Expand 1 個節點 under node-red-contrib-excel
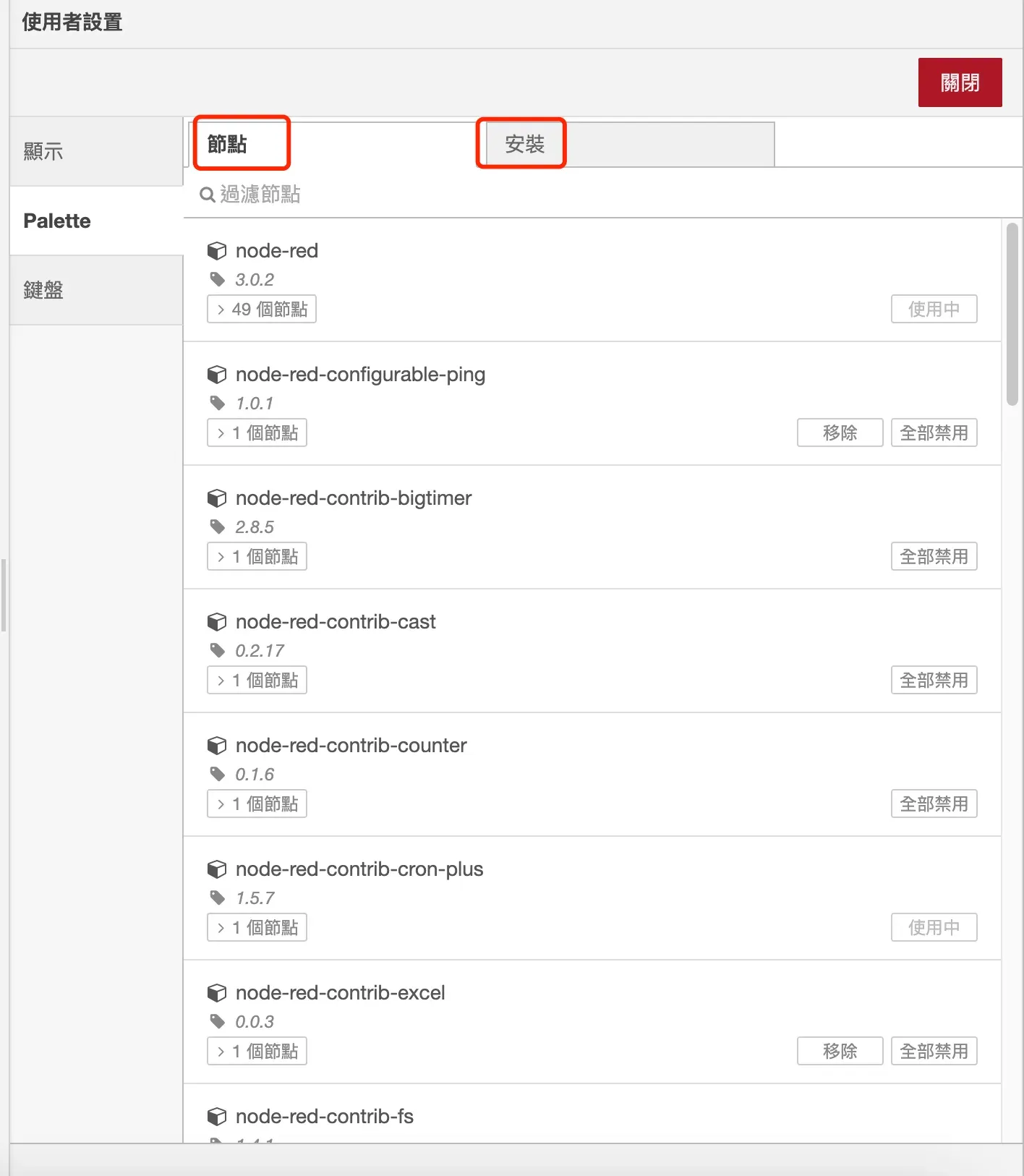This screenshot has width=1024, height=1176. pos(257,1051)
